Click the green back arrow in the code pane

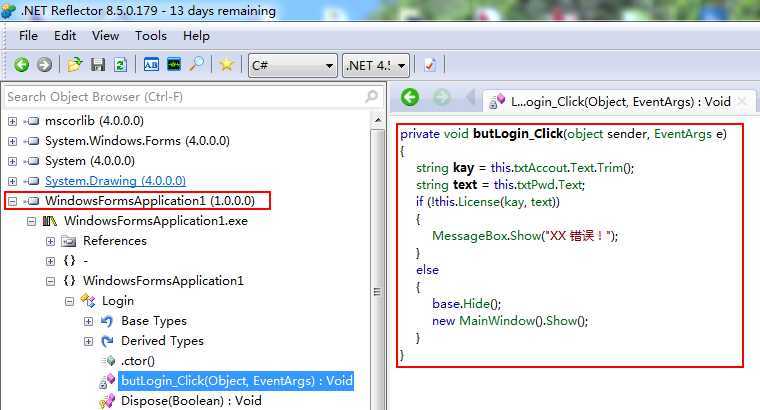[410, 97]
